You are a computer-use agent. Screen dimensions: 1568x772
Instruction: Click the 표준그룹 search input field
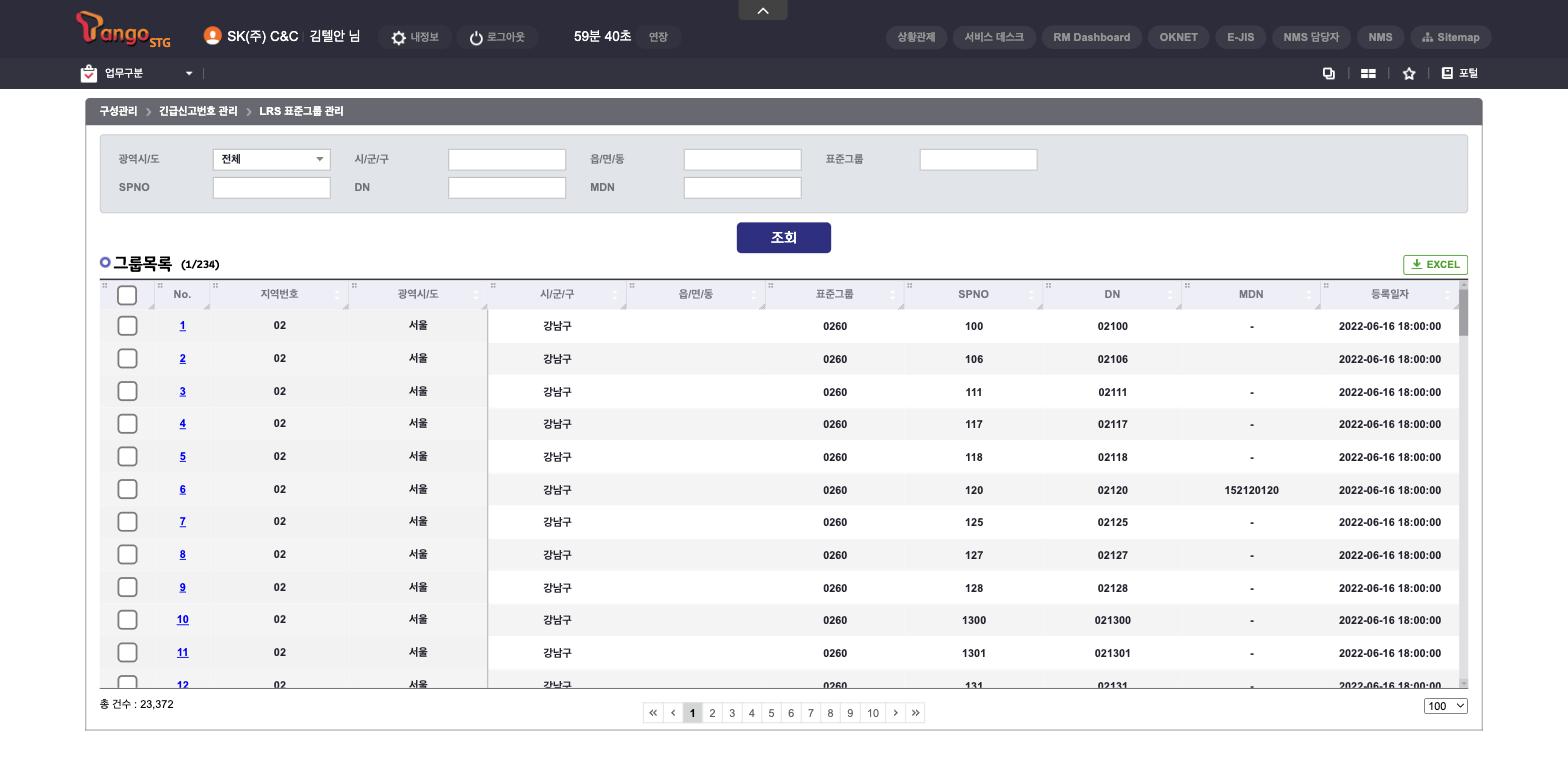click(978, 160)
